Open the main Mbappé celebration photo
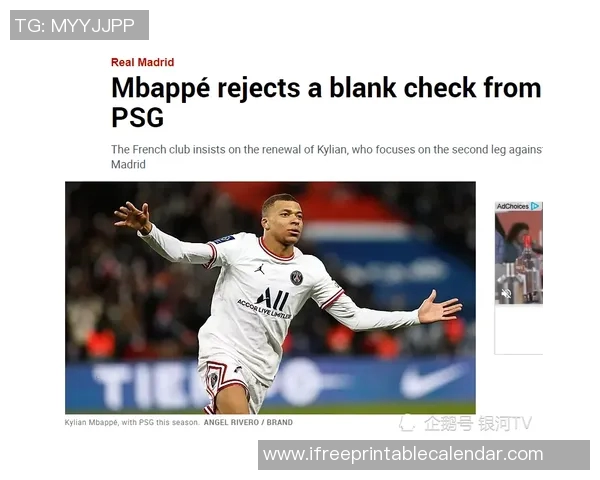Image resolution: width=600 pixels, height=480 pixels. tap(270, 297)
